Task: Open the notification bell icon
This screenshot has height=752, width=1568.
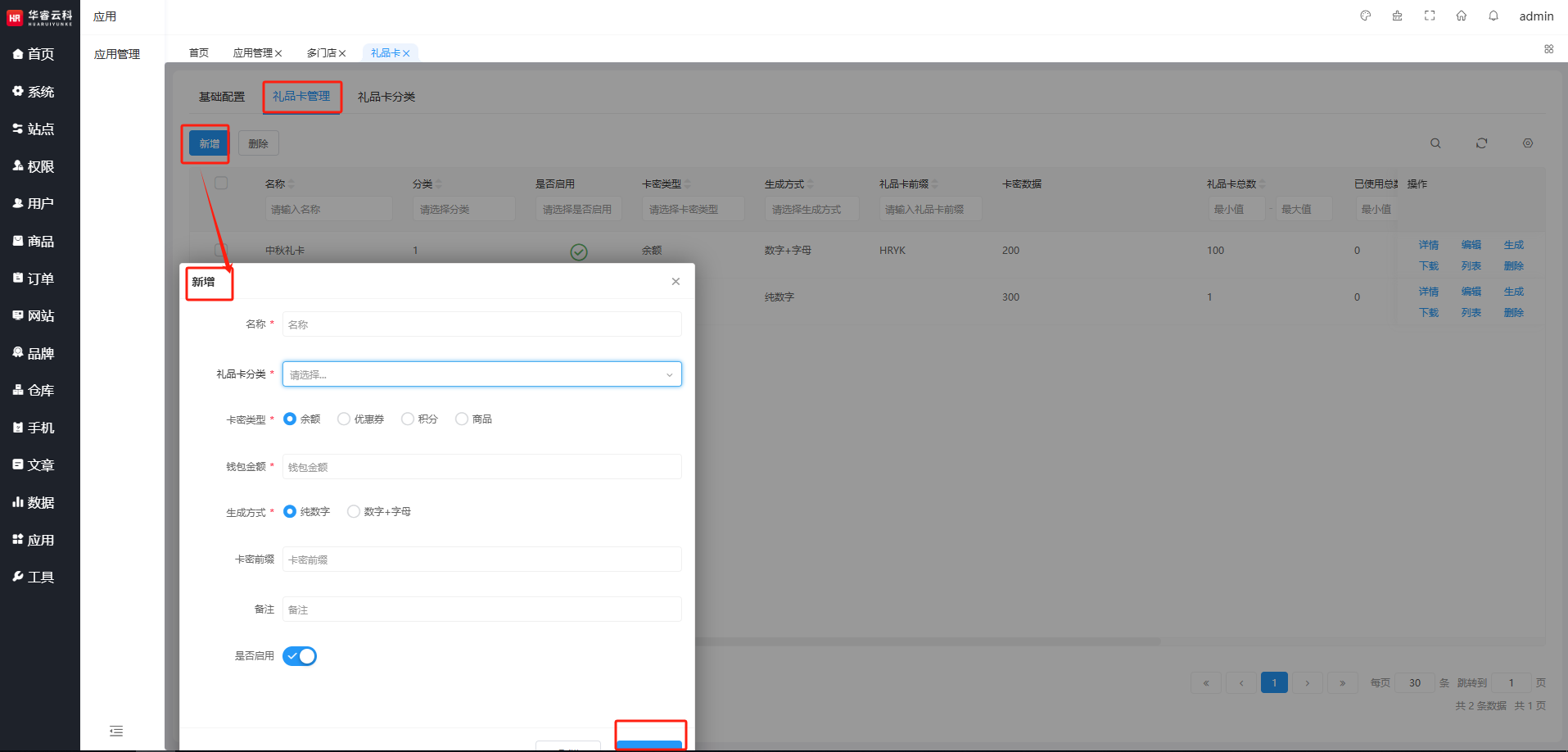Action: (1493, 16)
